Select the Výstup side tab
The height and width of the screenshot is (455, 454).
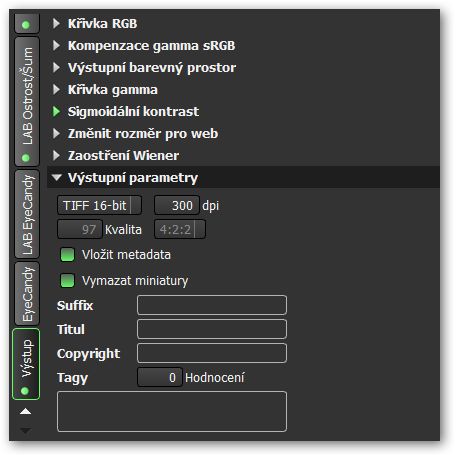pos(26,364)
